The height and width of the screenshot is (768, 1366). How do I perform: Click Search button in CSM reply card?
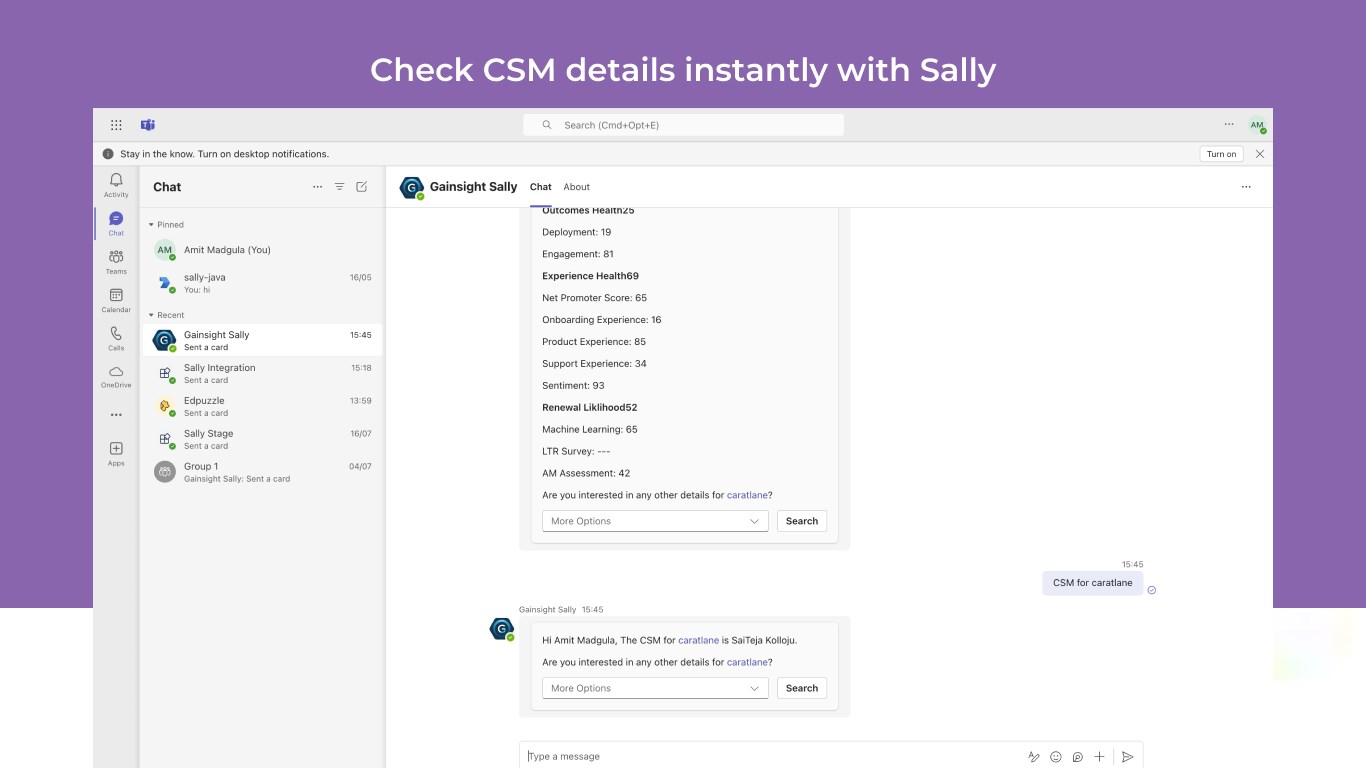(802, 688)
